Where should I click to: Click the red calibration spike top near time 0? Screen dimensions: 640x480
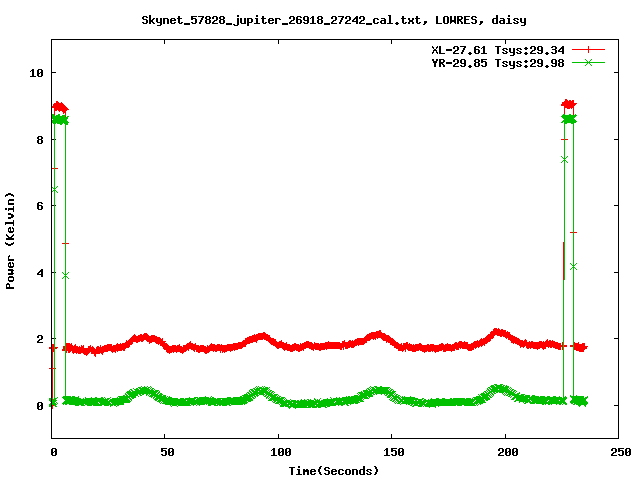[x=60, y=107]
